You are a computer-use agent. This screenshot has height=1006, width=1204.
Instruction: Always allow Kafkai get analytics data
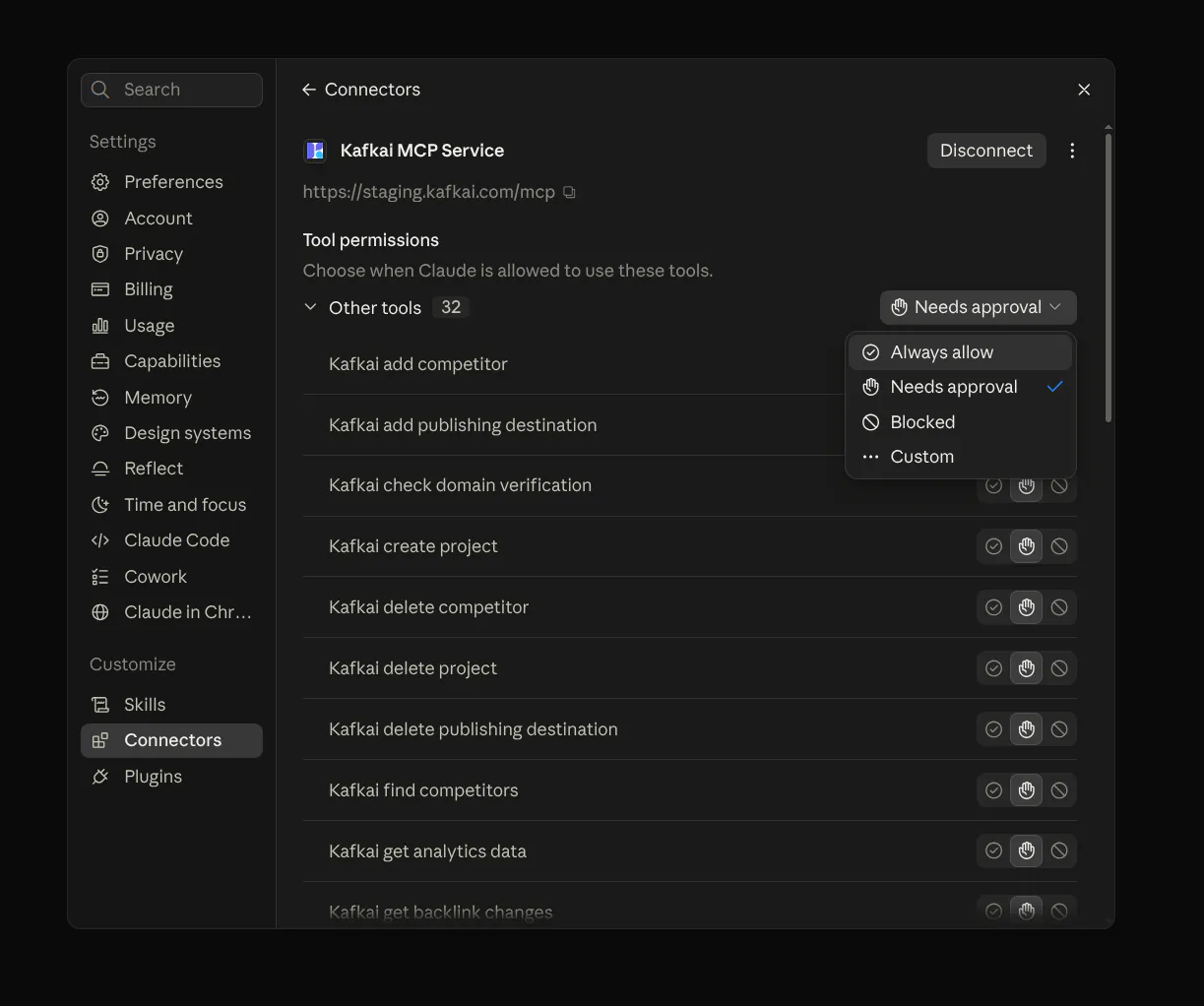click(x=994, y=851)
